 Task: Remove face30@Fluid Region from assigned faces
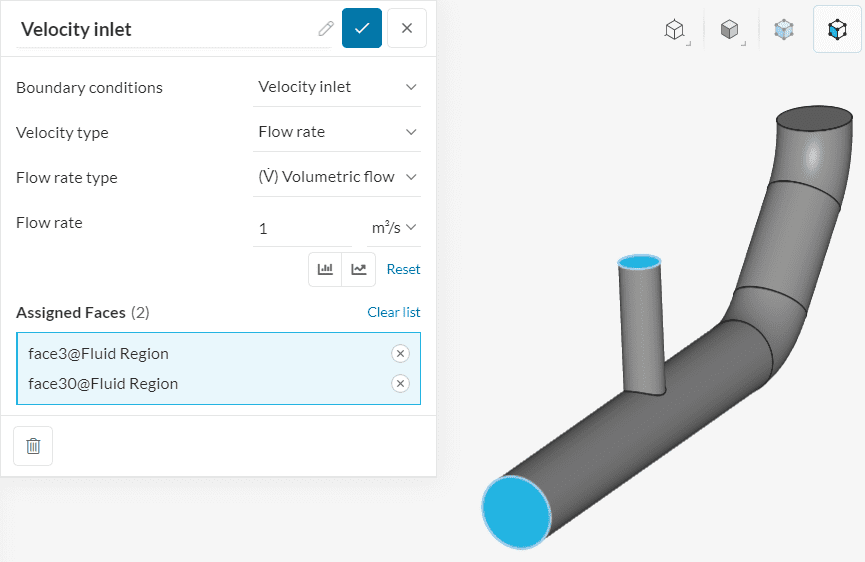pyautogui.click(x=400, y=383)
